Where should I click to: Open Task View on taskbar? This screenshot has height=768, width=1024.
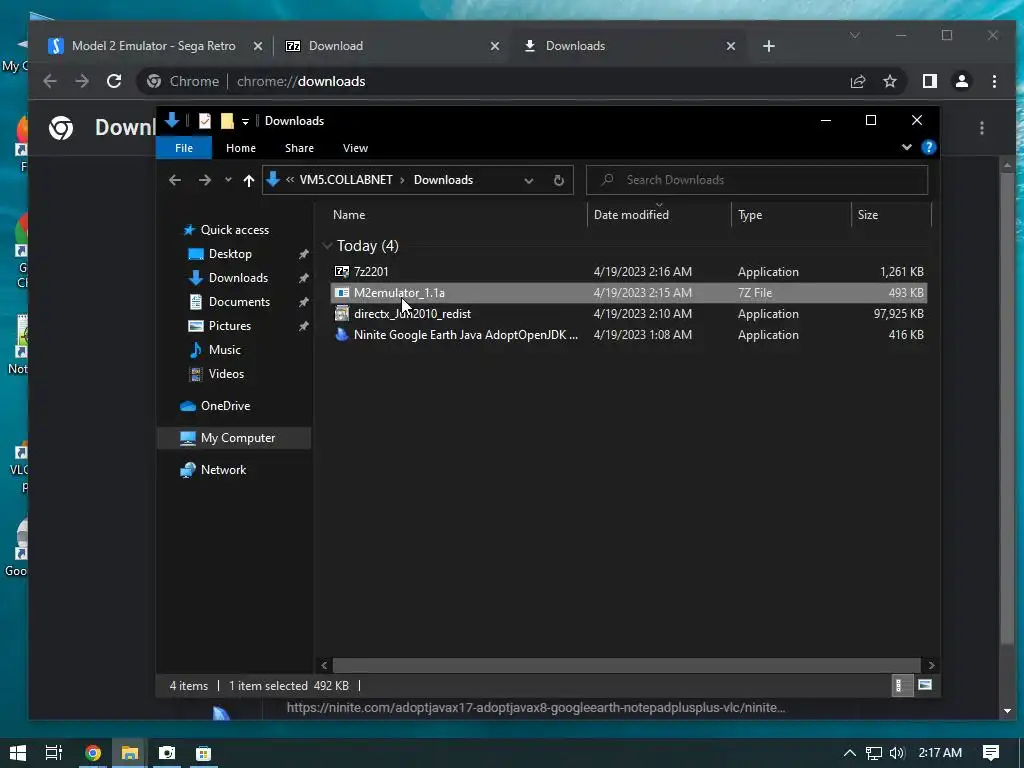coord(54,753)
